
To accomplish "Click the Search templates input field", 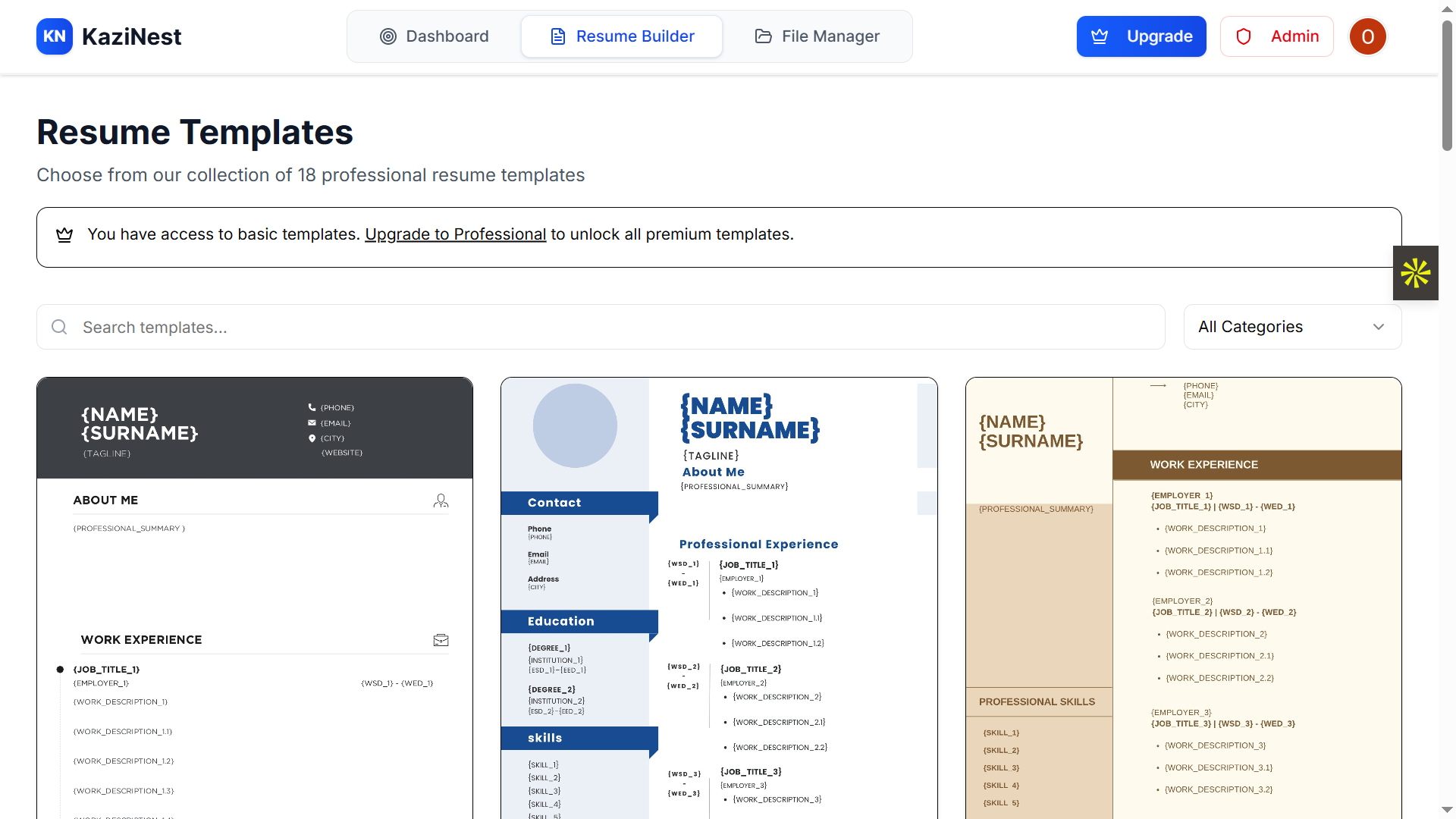I will (x=607, y=327).
